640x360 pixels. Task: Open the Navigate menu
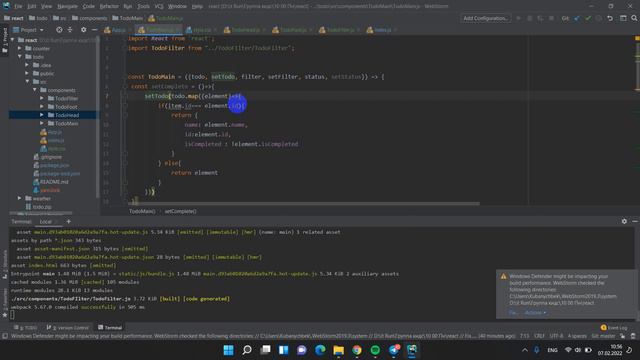pos(67,7)
